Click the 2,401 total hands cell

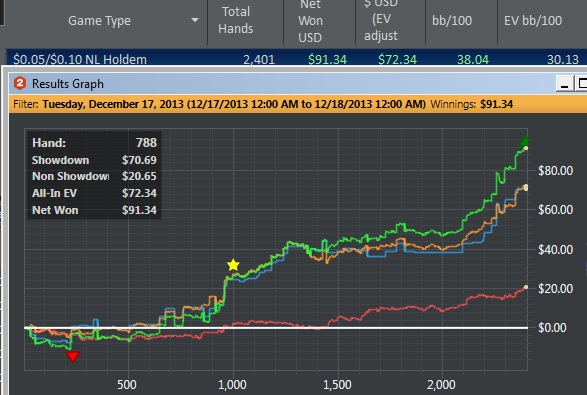click(x=259, y=59)
